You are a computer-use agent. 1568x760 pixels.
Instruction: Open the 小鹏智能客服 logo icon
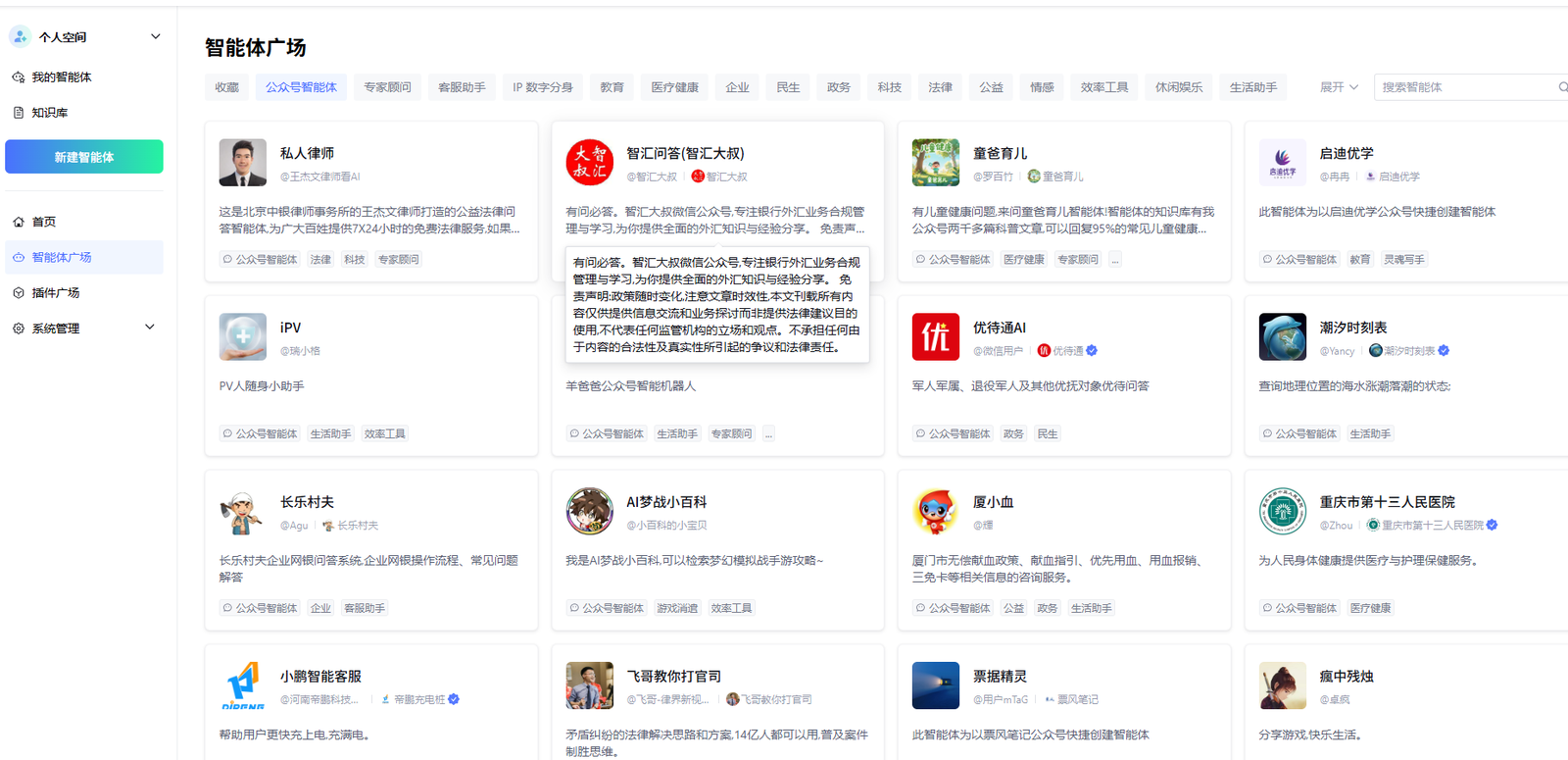pos(242,685)
